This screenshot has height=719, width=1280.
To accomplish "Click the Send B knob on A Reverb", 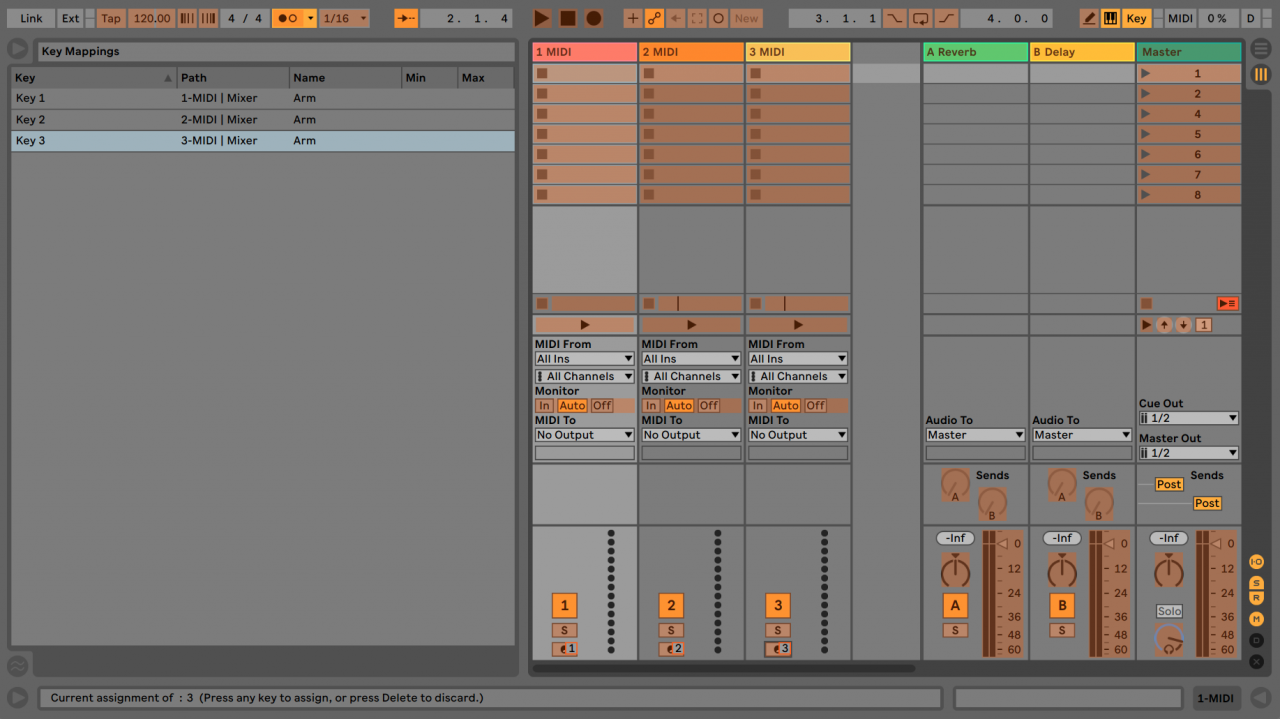I will click(991, 503).
